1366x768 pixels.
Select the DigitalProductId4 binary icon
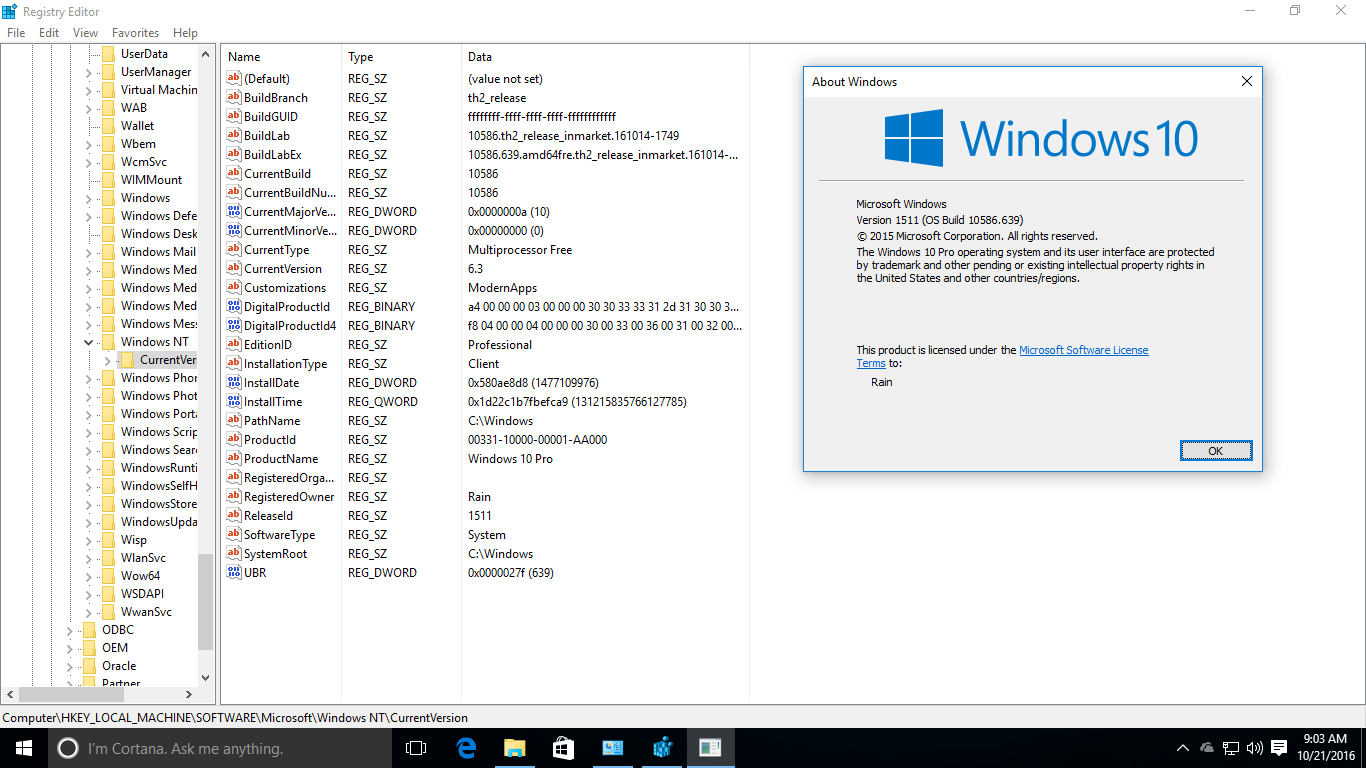234,325
